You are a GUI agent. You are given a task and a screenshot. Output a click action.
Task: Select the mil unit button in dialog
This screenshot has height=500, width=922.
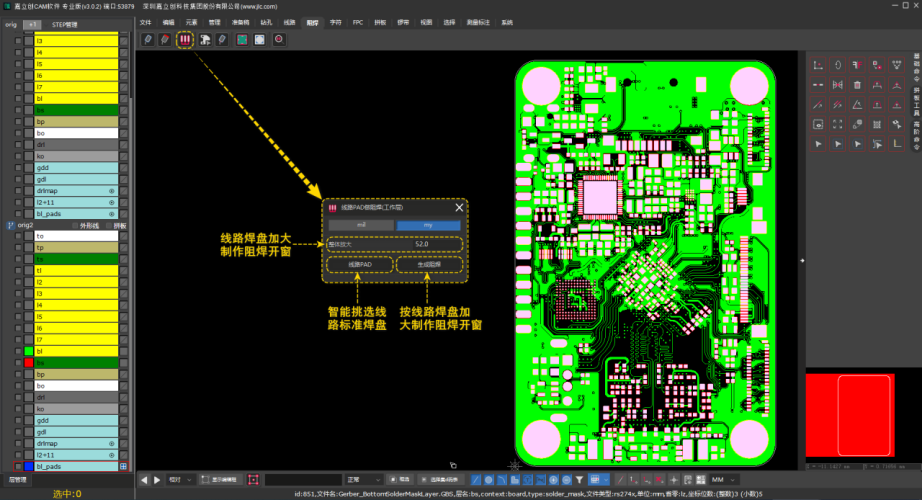click(361, 225)
